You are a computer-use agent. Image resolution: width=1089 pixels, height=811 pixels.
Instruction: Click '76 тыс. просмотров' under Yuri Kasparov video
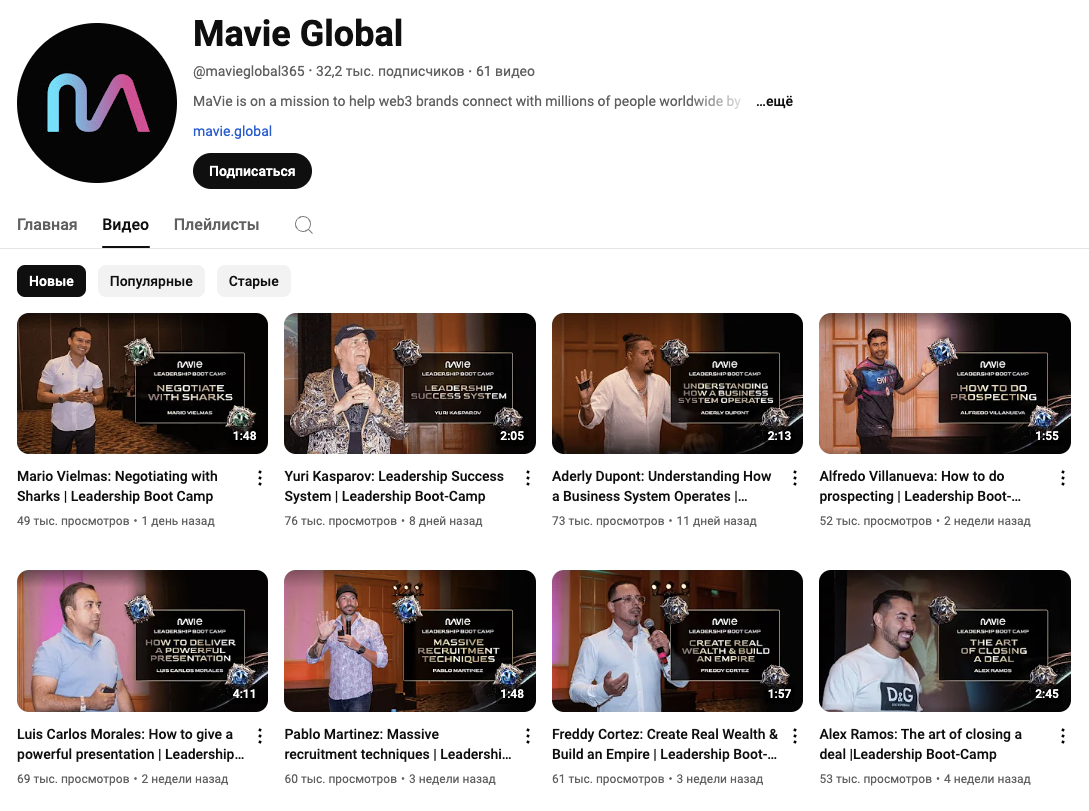340,521
